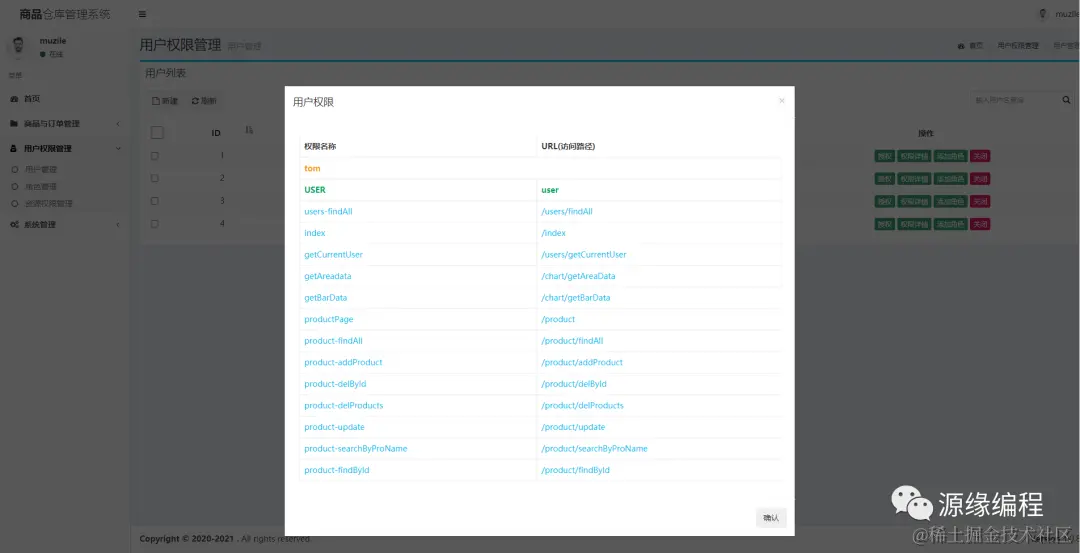
Task: Click the product-delProducts permission name
Action: point(344,406)
